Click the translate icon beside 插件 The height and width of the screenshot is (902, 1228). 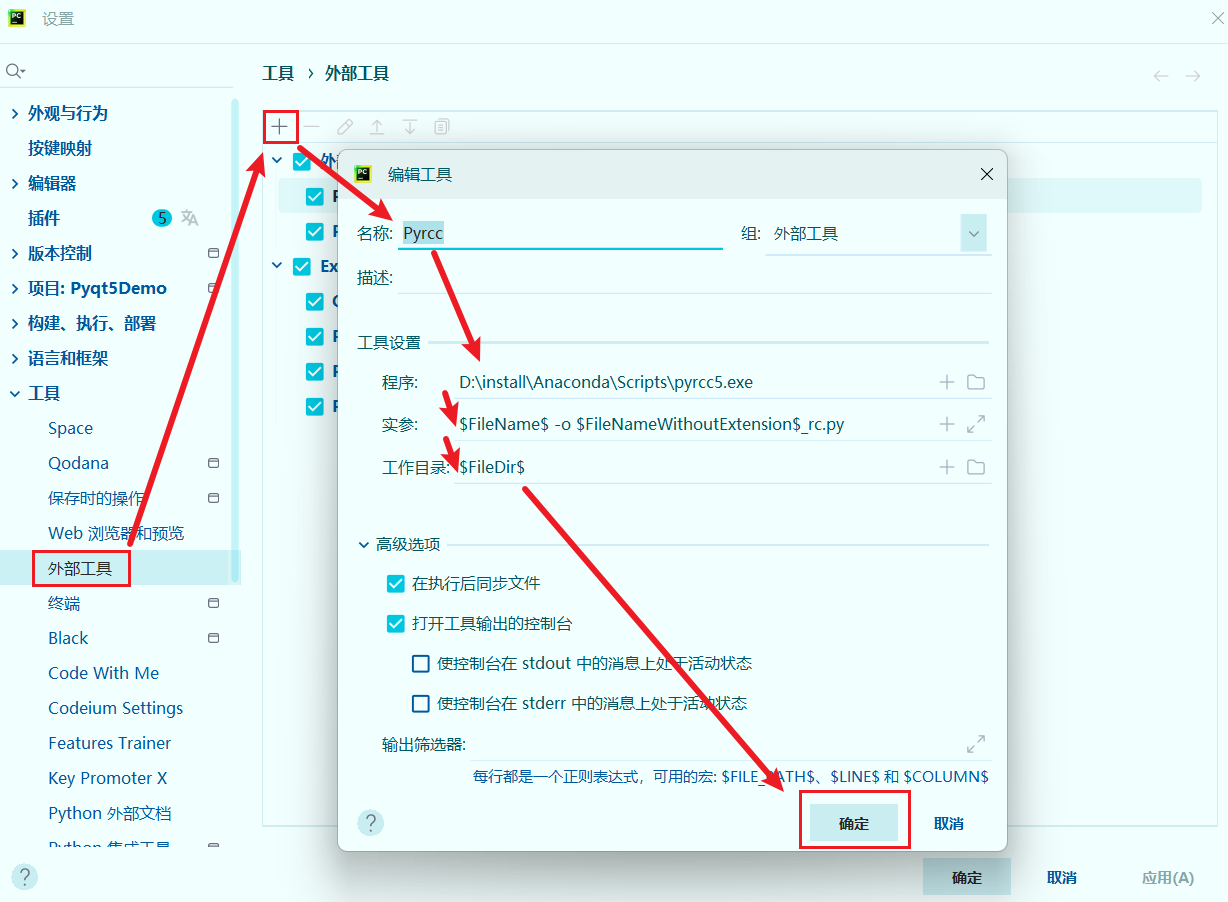190,218
